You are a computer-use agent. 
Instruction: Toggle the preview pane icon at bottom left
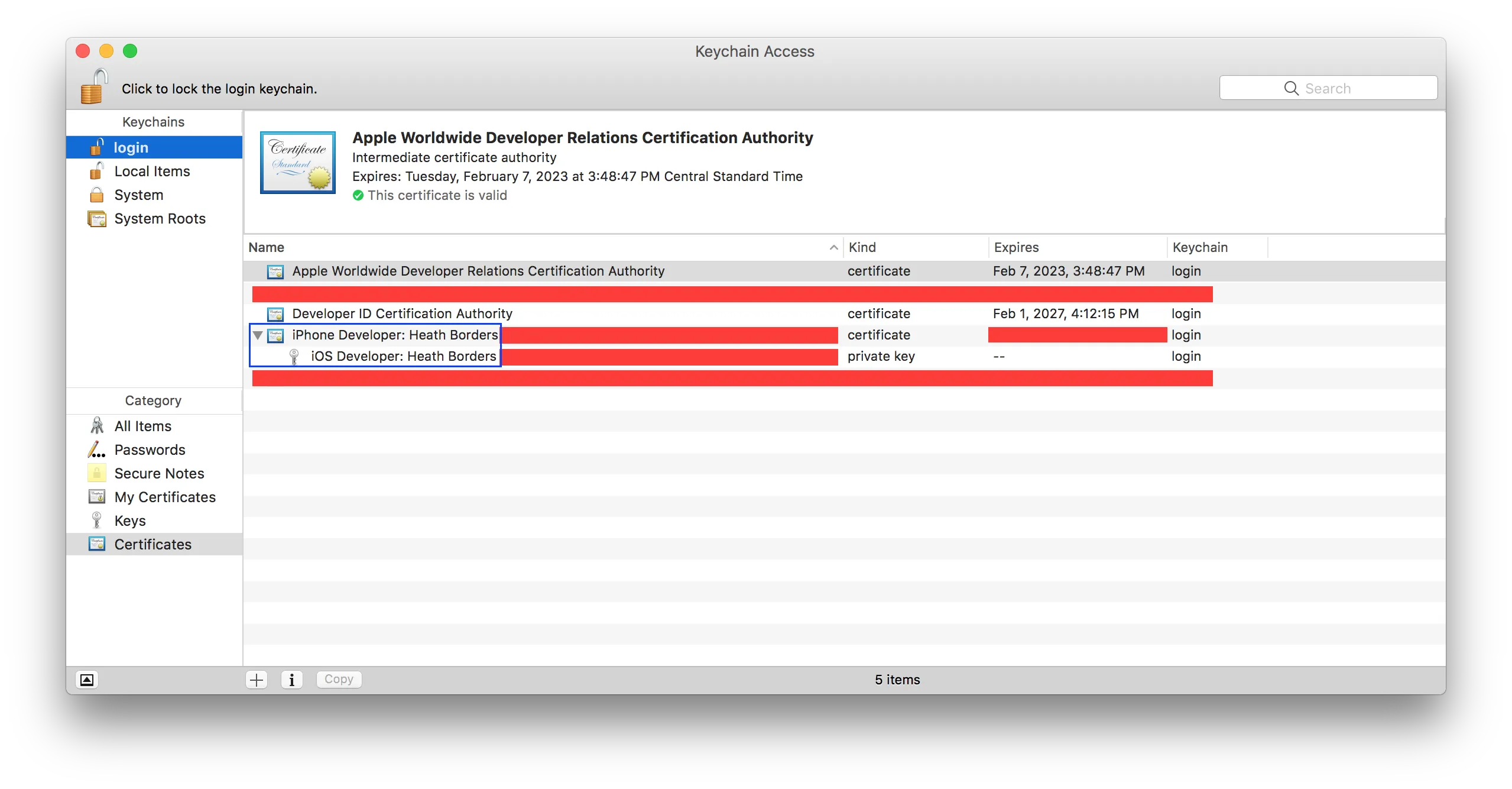point(87,680)
